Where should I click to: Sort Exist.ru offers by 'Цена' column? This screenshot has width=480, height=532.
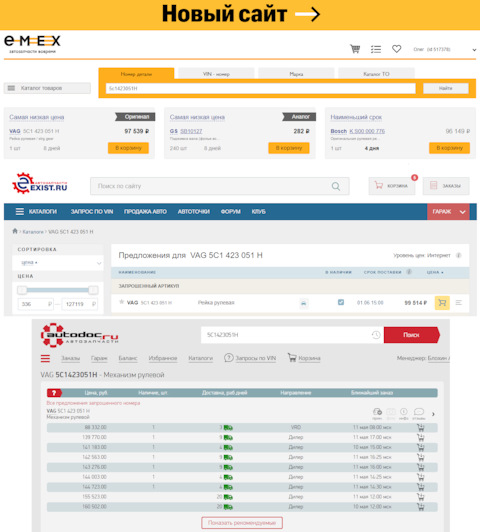435,272
